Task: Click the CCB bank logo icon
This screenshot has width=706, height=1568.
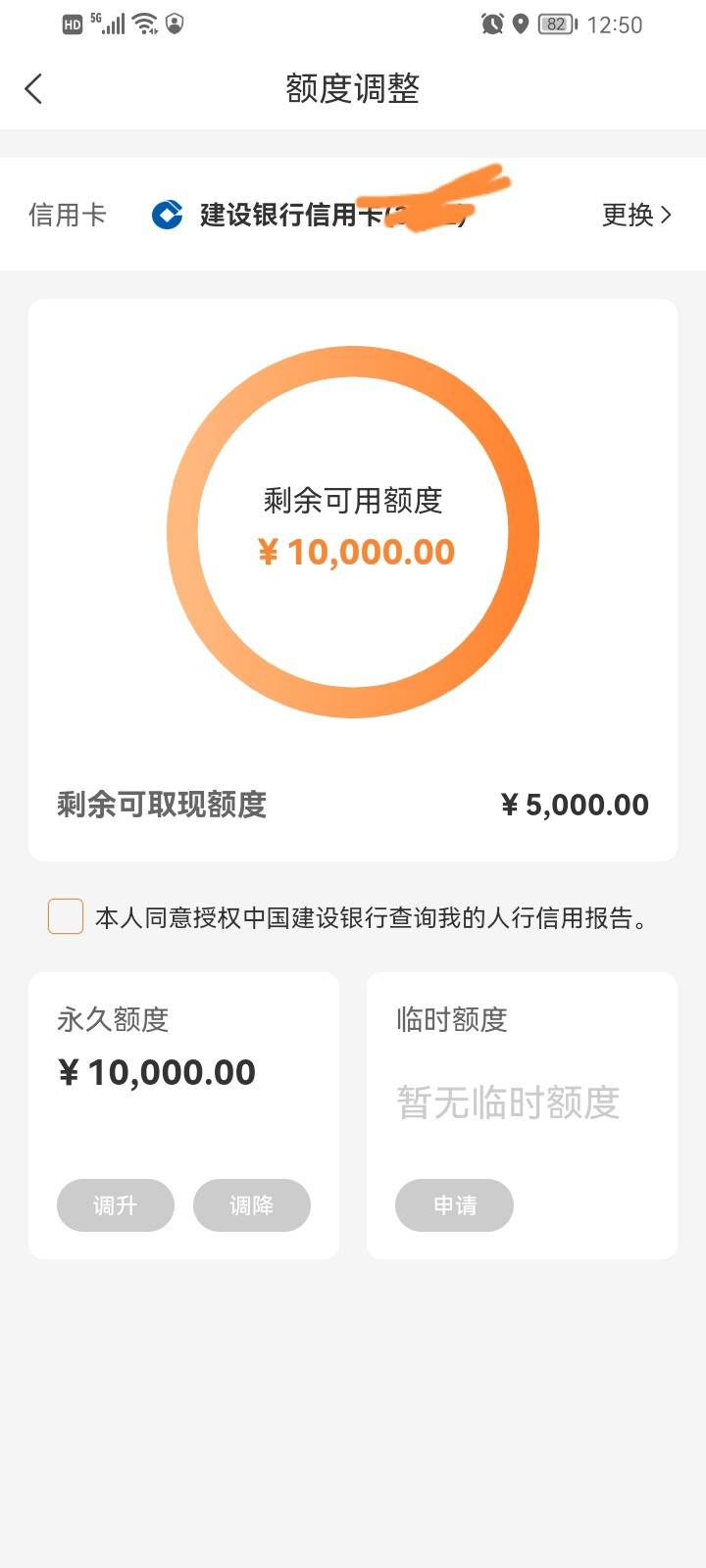Action: click(x=168, y=215)
